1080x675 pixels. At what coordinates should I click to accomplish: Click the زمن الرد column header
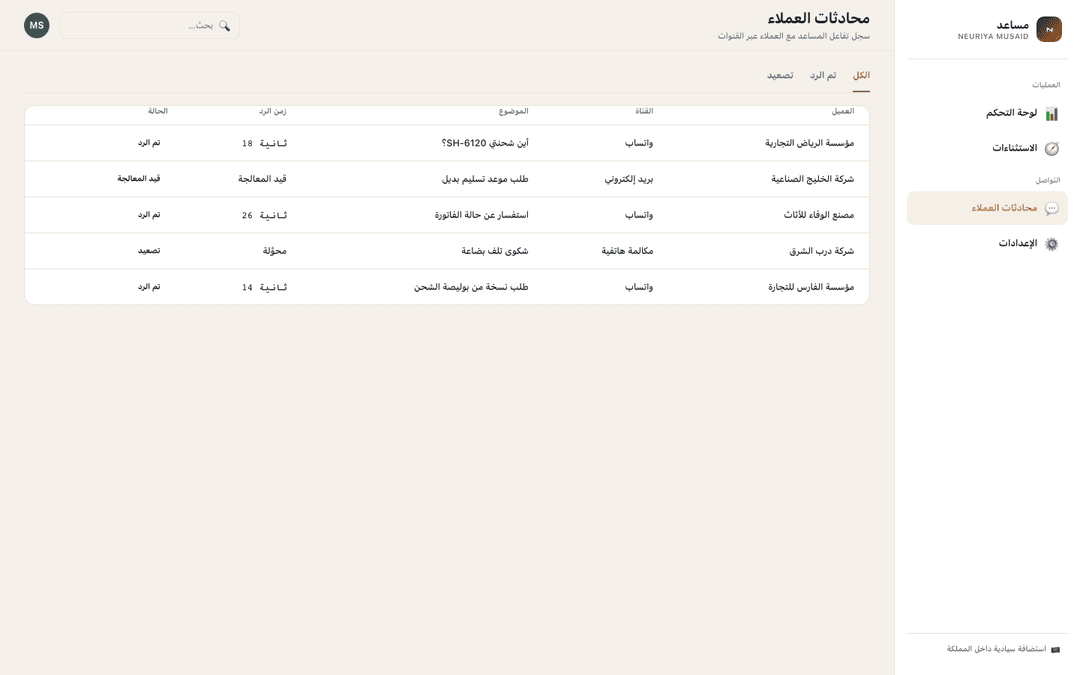tap(273, 111)
